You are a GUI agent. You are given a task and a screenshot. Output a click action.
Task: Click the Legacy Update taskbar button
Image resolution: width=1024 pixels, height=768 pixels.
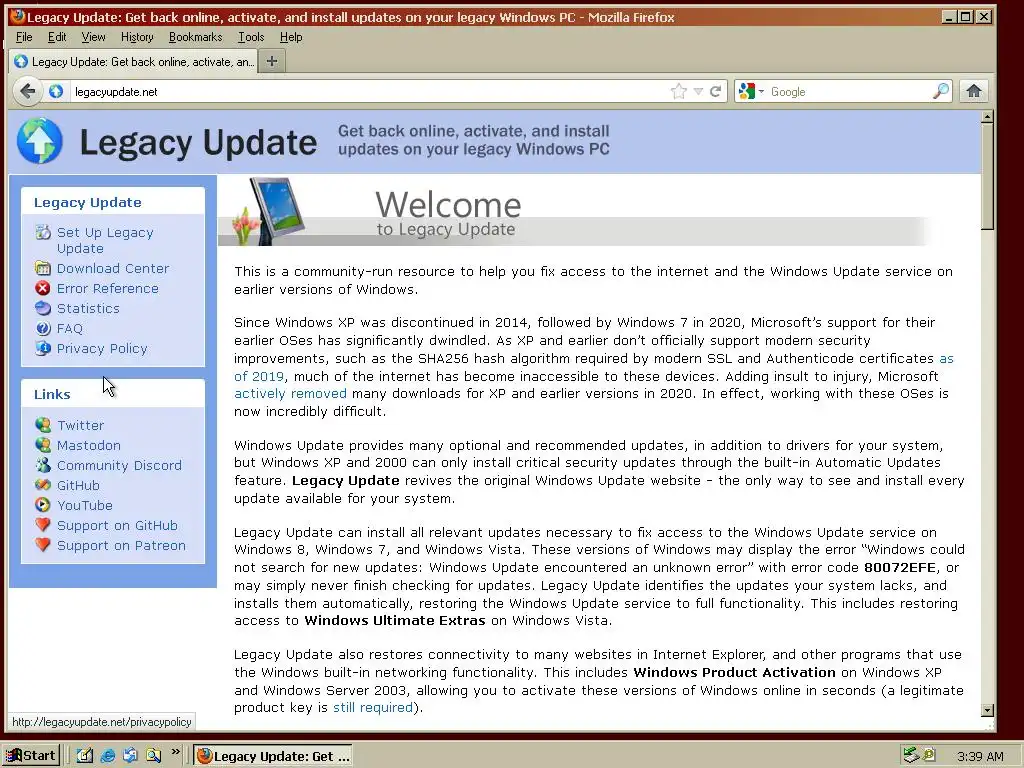coord(273,756)
